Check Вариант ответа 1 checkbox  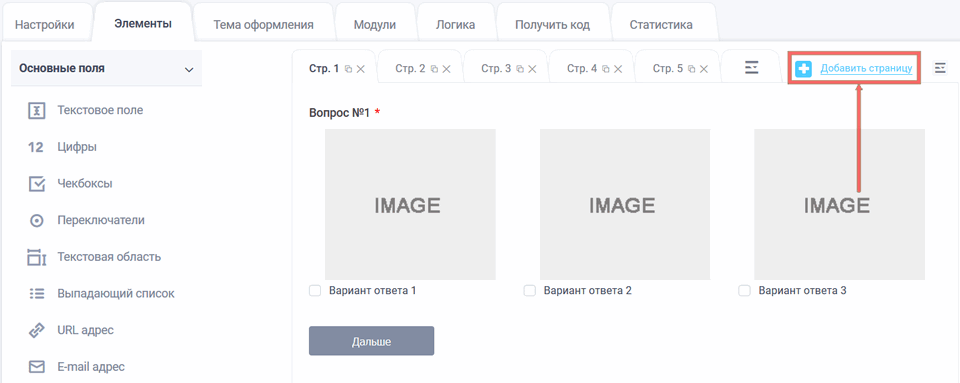click(x=315, y=291)
